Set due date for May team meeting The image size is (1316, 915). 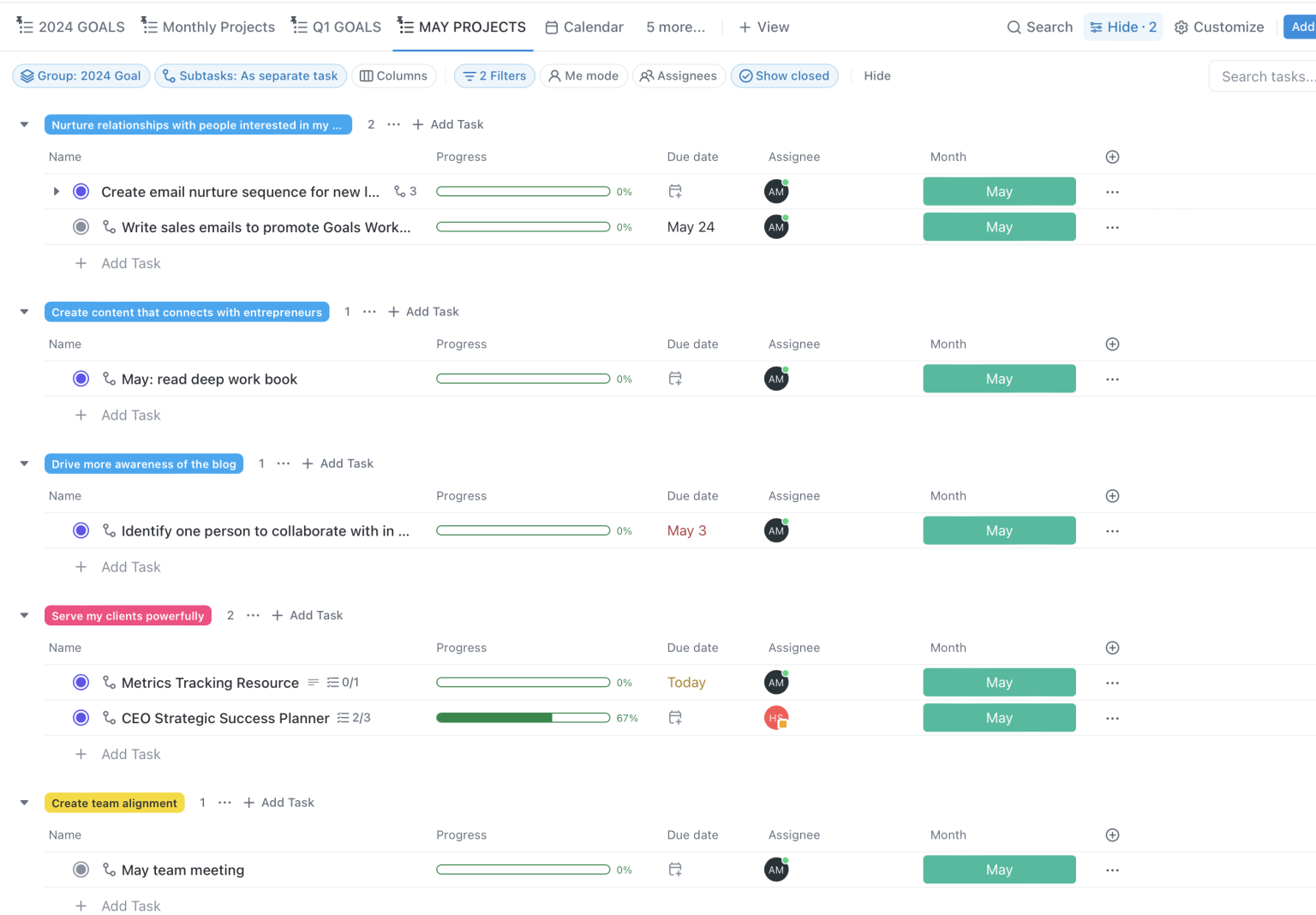pos(675,870)
